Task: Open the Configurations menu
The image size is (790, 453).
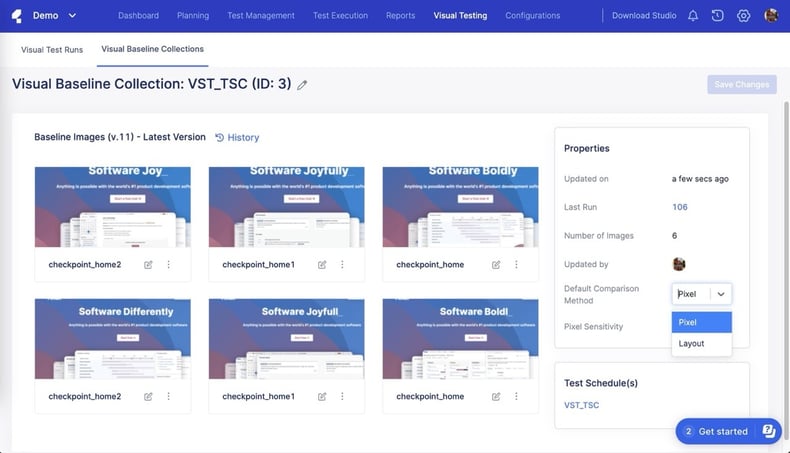Action: 533,16
